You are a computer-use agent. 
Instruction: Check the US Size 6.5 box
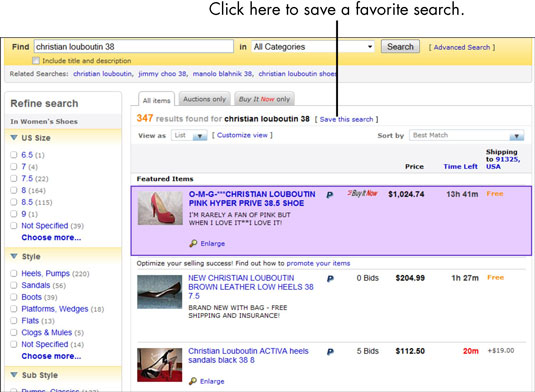(x=14, y=155)
